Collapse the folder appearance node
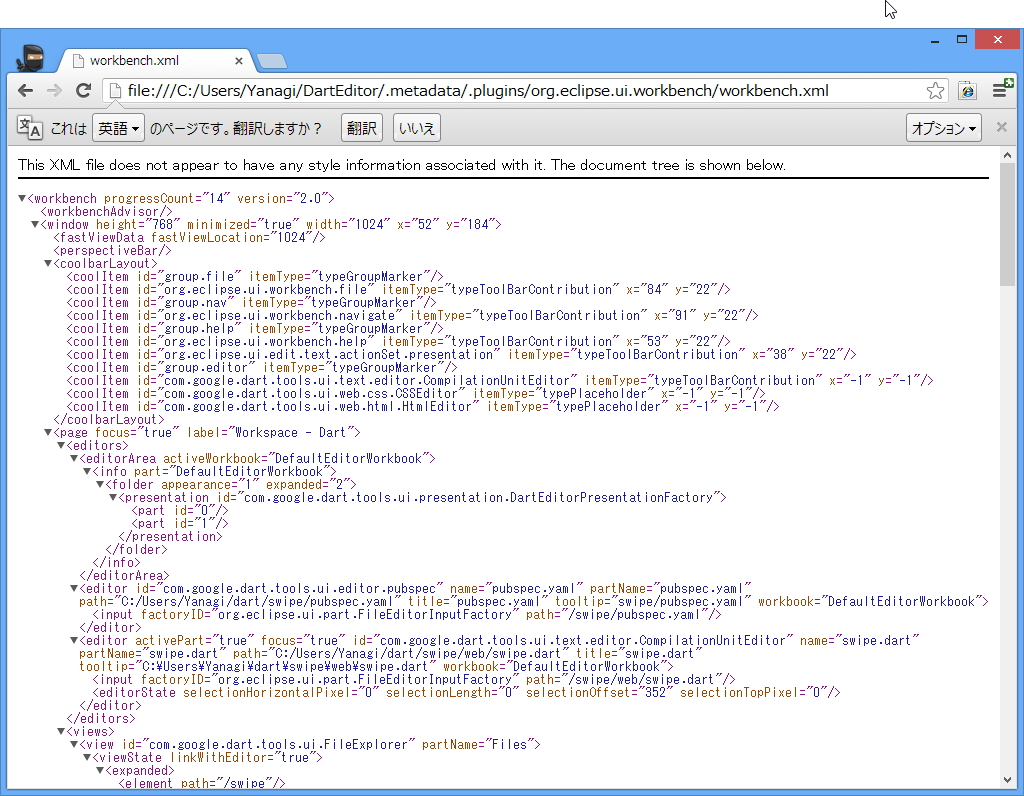Image resolution: width=1024 pixels, height=796 pixels. [x=101, y=485]
